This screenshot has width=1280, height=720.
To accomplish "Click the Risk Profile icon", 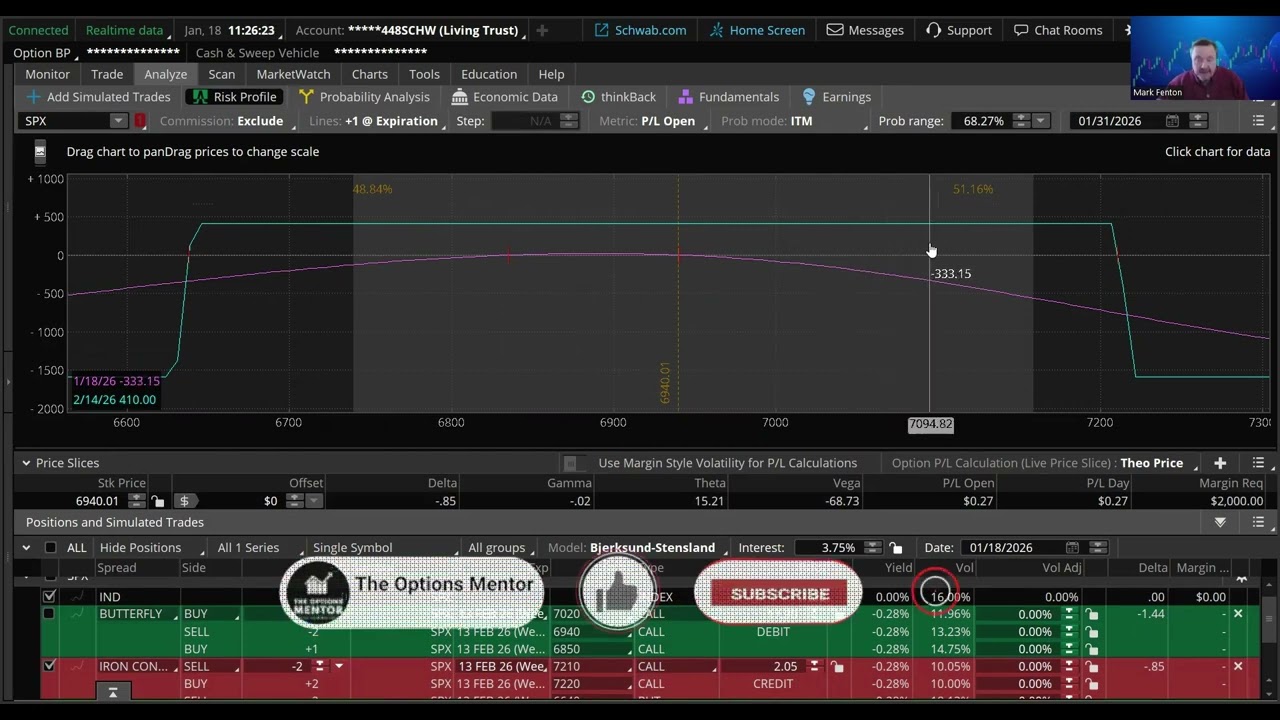I will (200, 97).
